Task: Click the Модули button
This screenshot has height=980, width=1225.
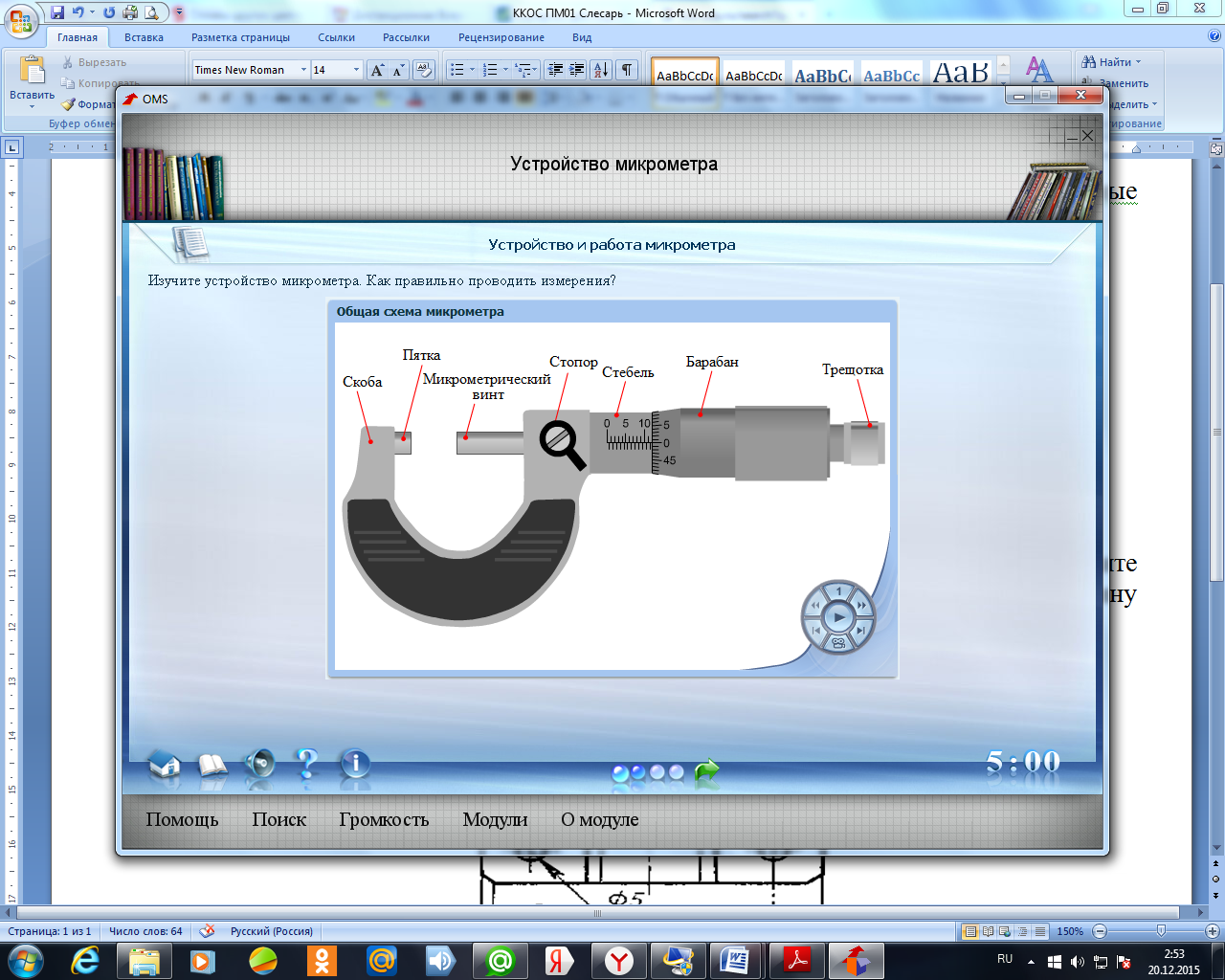Action: (495, 819)
